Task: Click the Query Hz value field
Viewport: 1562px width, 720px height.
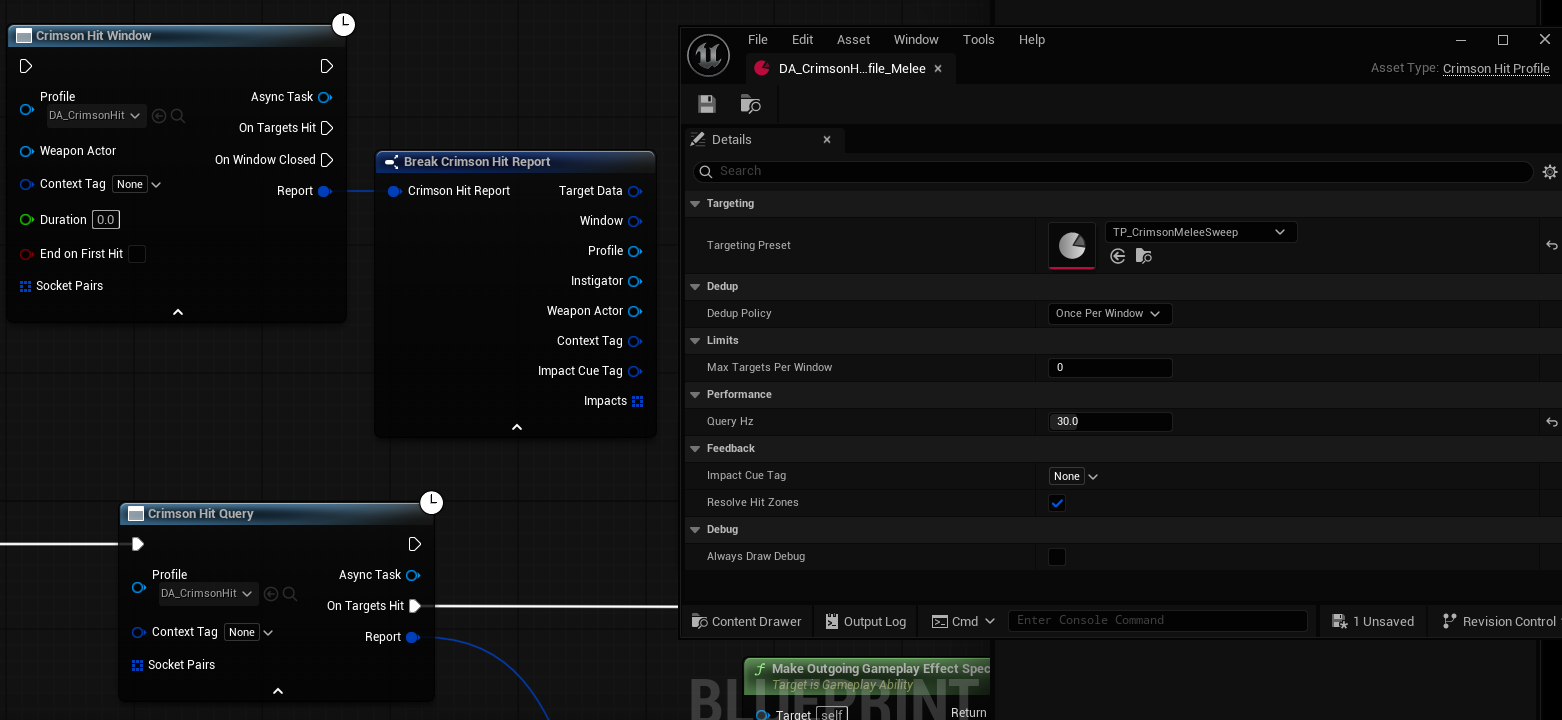Action: pyautogui.click(x=1110, y=422)
